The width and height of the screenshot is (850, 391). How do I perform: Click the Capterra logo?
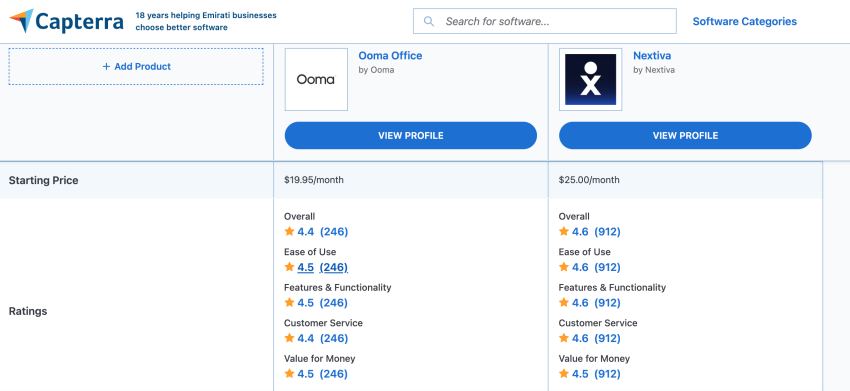pyautogui.click(x=66, y=21)
